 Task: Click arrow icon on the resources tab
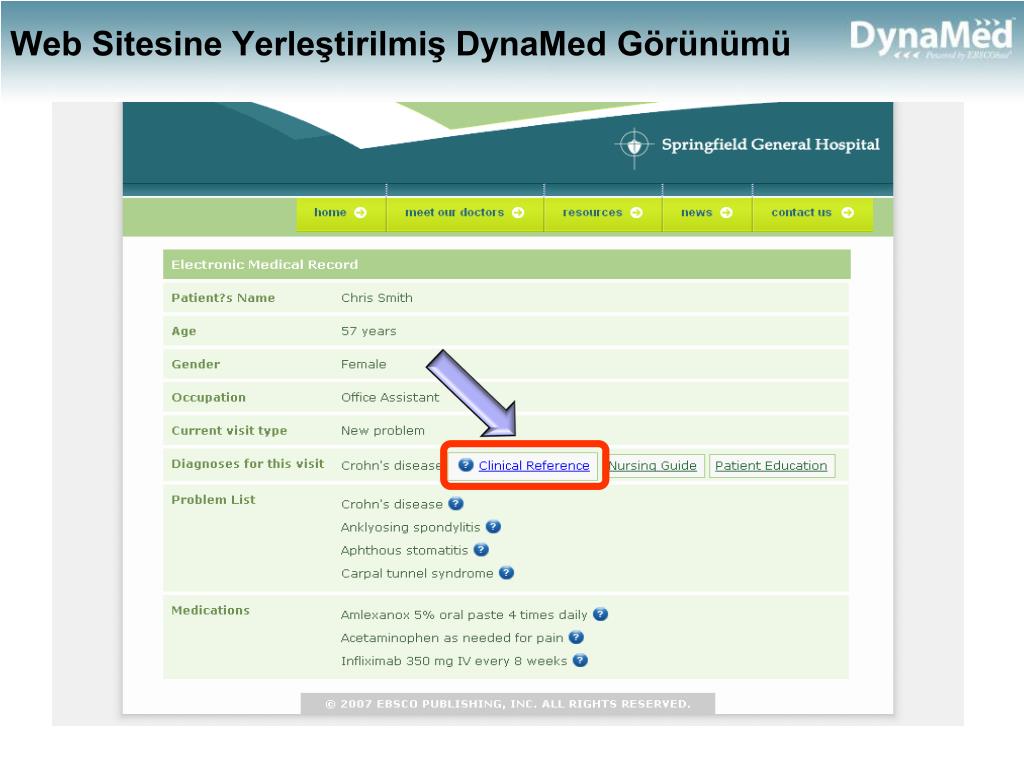pos(636,212)
